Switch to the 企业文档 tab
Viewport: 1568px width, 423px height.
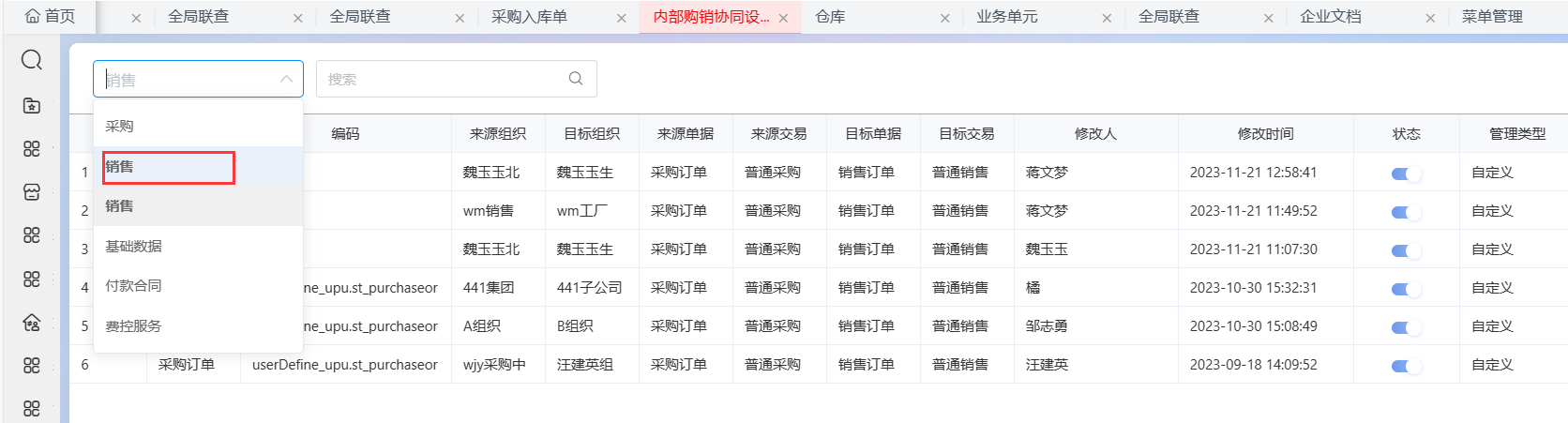click(1330, 17)
